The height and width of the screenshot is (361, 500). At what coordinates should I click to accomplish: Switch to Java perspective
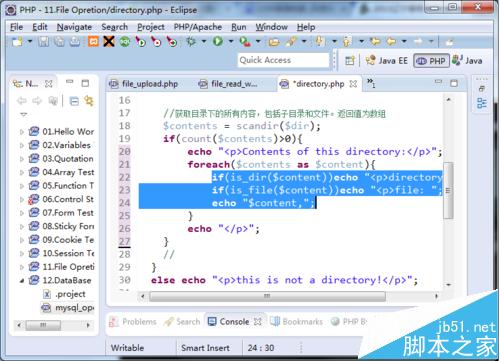pos(467,61)
